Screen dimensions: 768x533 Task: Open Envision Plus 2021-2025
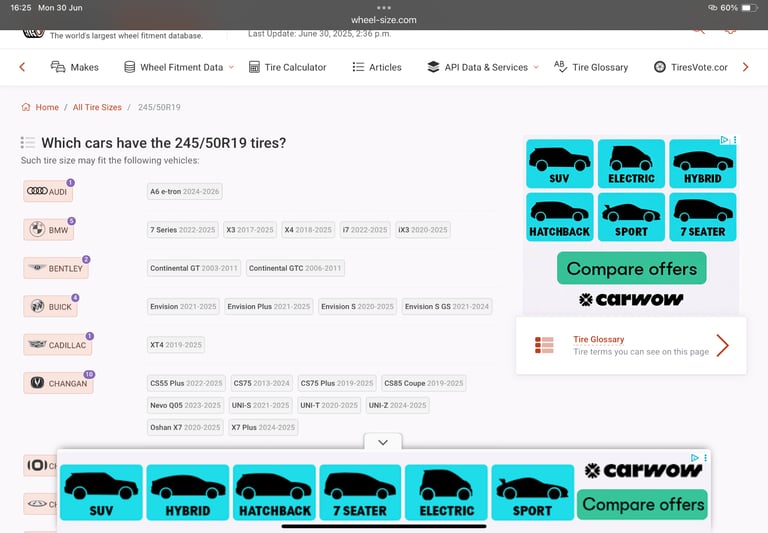pyautogui.click(x=268, y=306)
